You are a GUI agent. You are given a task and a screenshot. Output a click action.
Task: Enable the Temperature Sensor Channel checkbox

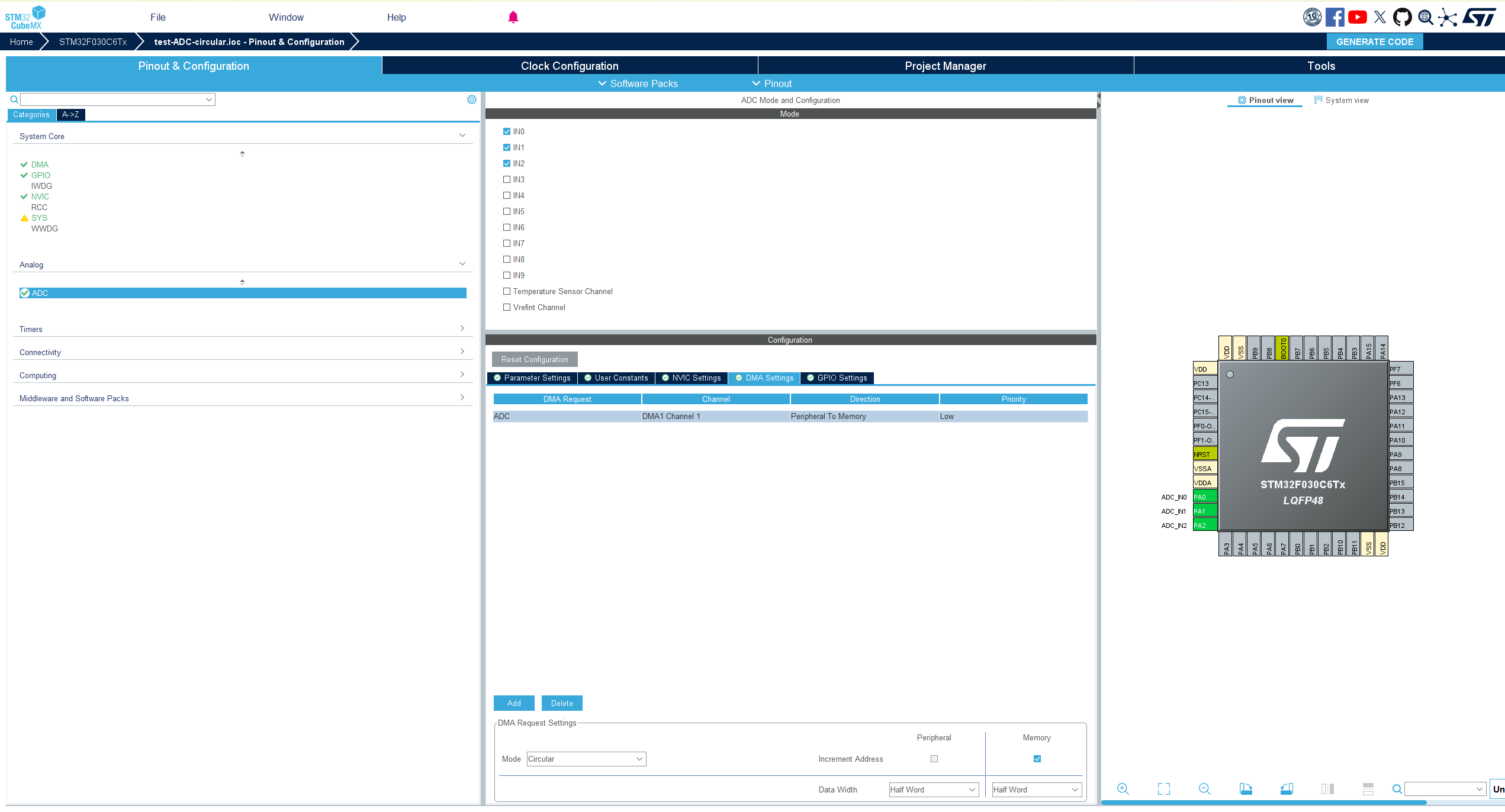[507, 291]
